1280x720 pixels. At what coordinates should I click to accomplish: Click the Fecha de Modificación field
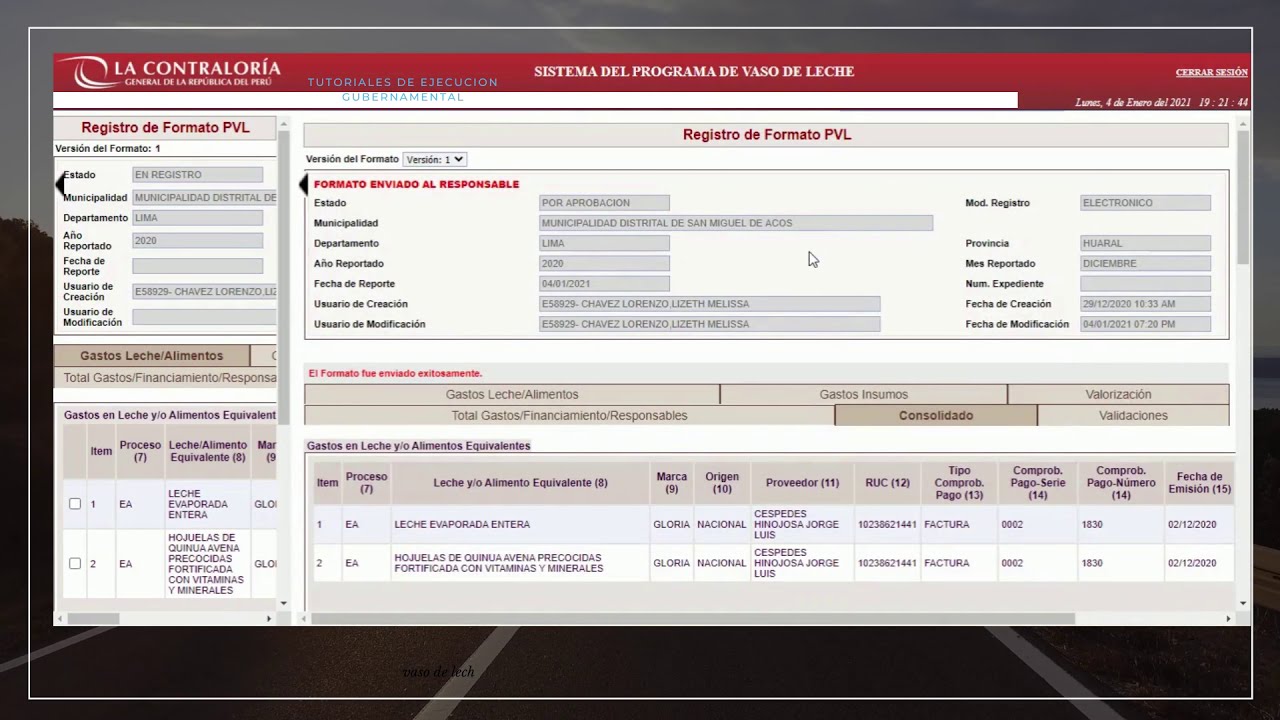click(1145, 324)
